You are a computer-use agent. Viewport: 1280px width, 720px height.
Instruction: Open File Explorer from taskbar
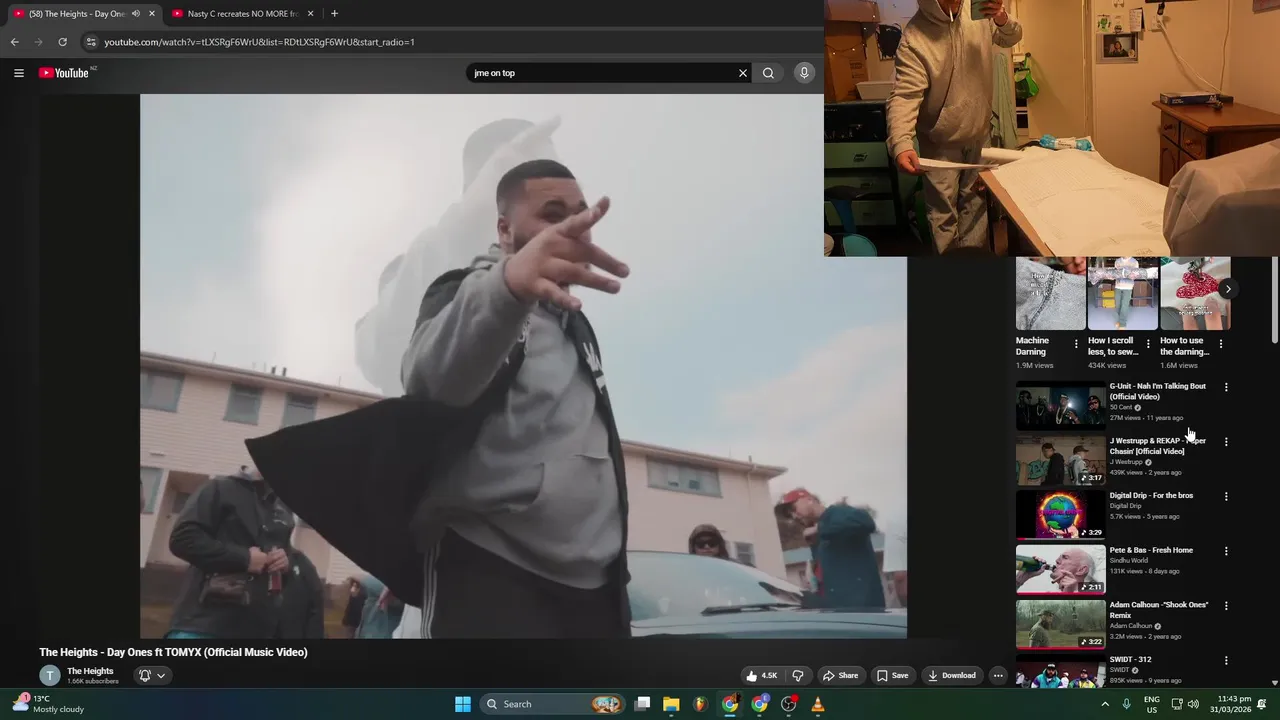671,704
